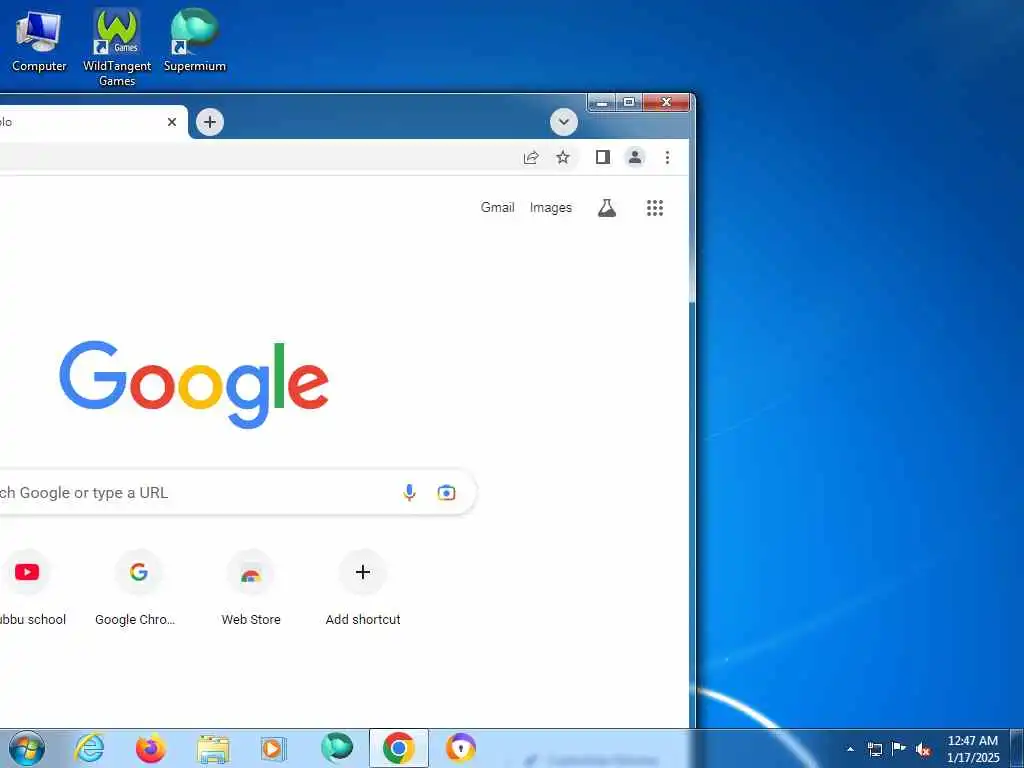Open a new tab with the plus button
Image resolution: width=1024 pixels, height=768 pixels.
(210, 122)
